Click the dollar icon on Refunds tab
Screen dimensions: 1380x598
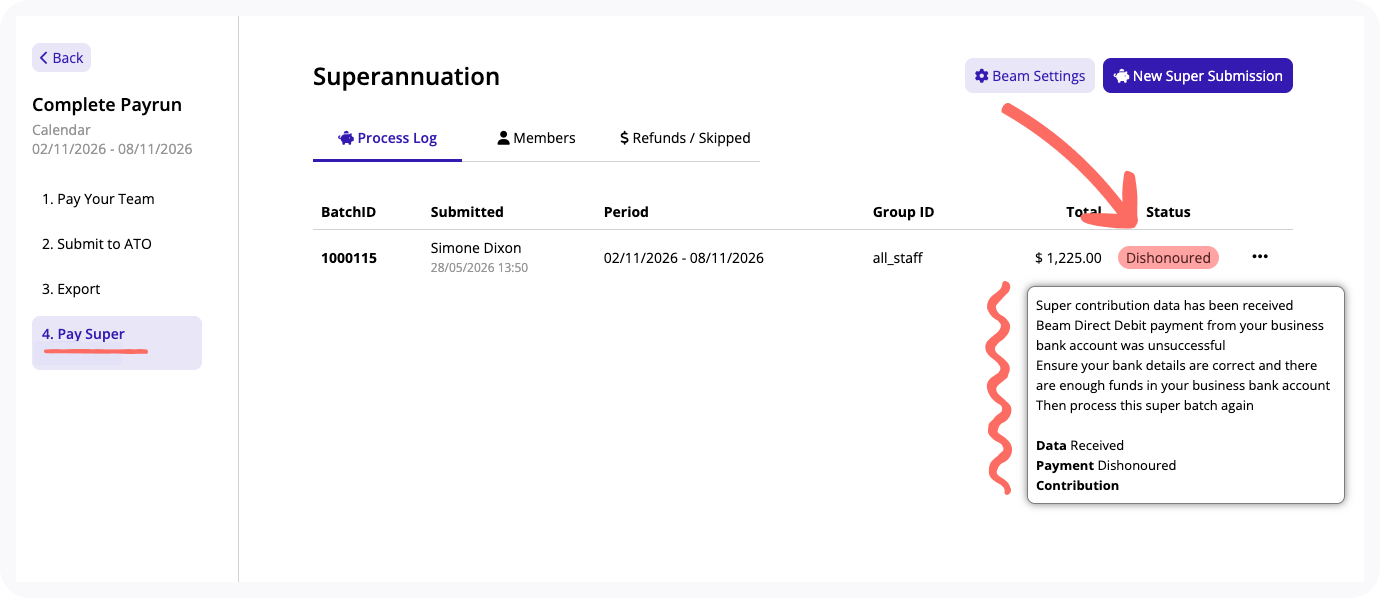click(624, 138)
